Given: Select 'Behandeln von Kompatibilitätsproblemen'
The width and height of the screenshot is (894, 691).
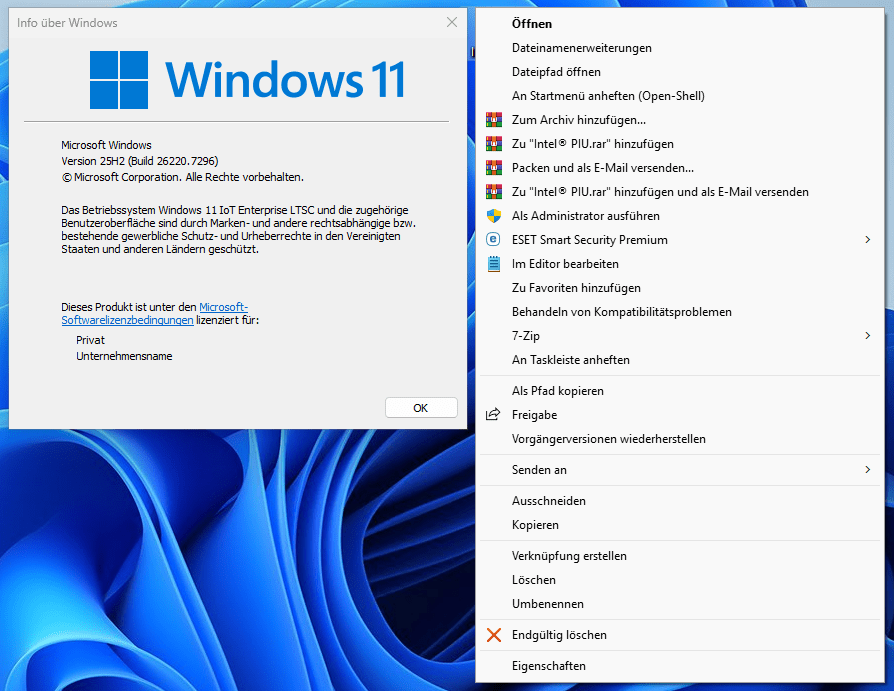Looking at the screenshot, I should point(680,311).
